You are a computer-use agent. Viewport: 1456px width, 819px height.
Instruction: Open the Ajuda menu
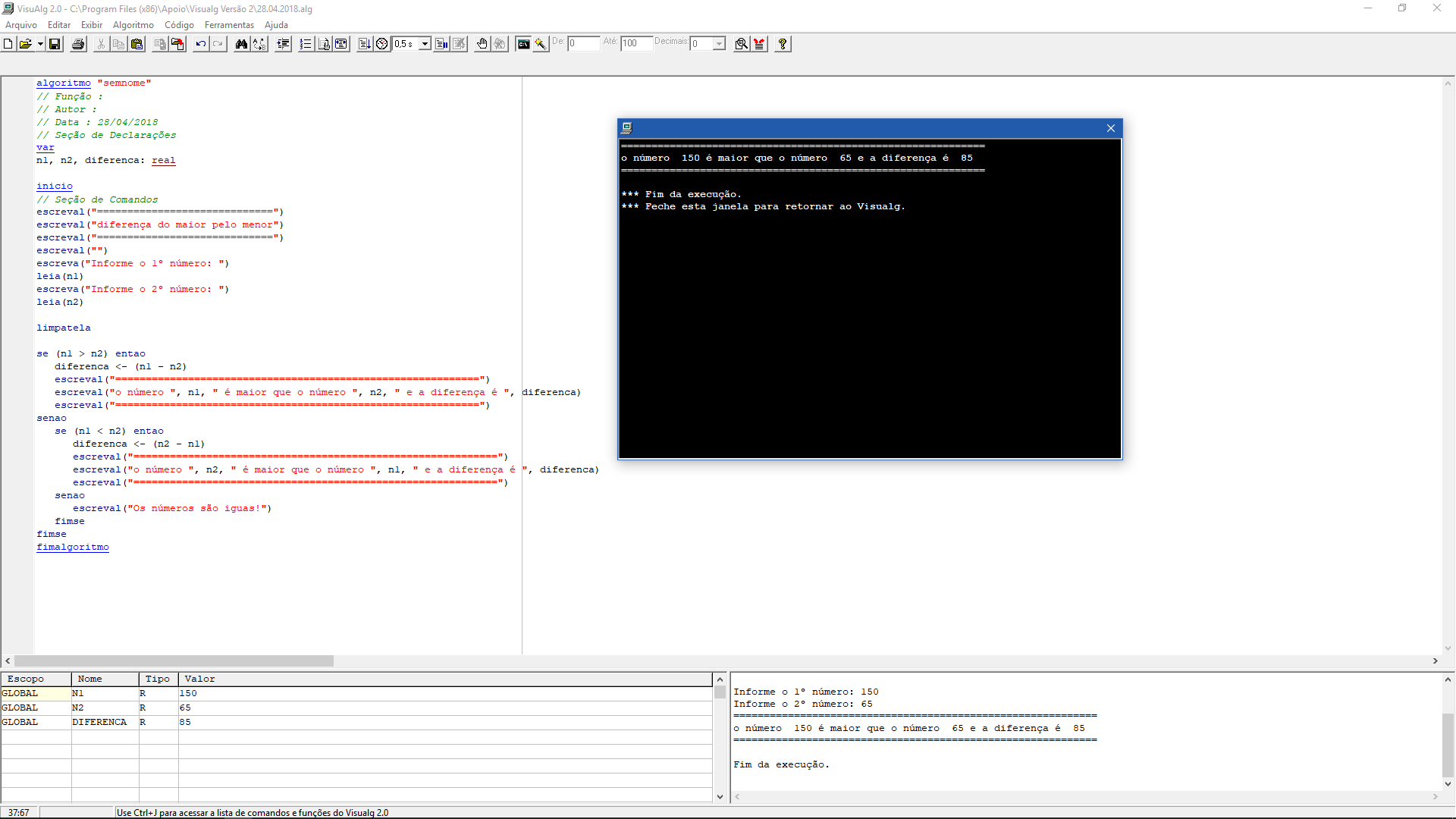tap(276, 25)
